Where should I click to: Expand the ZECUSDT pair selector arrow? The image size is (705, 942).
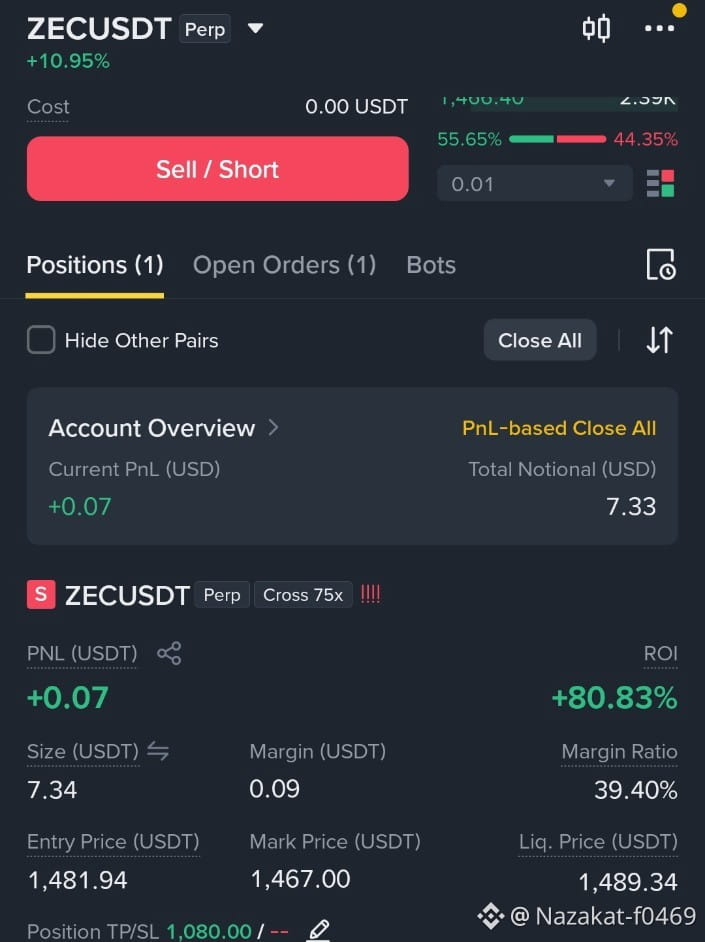[256, 28]
